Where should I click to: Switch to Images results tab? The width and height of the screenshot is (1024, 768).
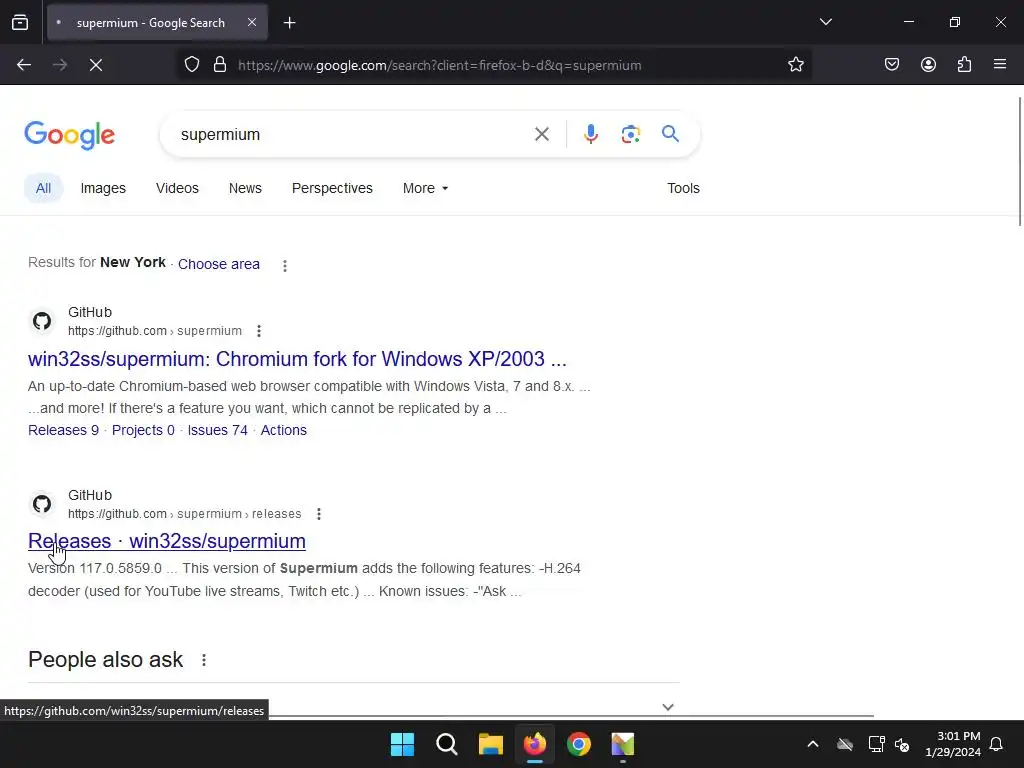tap(103, 188)
